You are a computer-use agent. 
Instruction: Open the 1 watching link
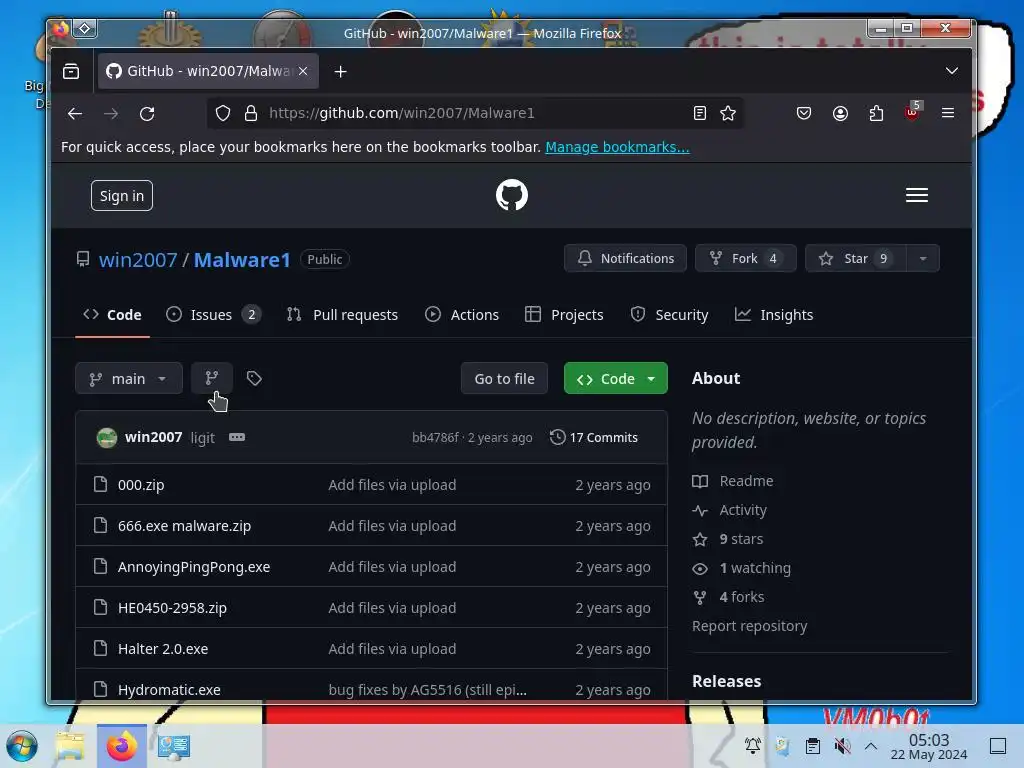741,568
